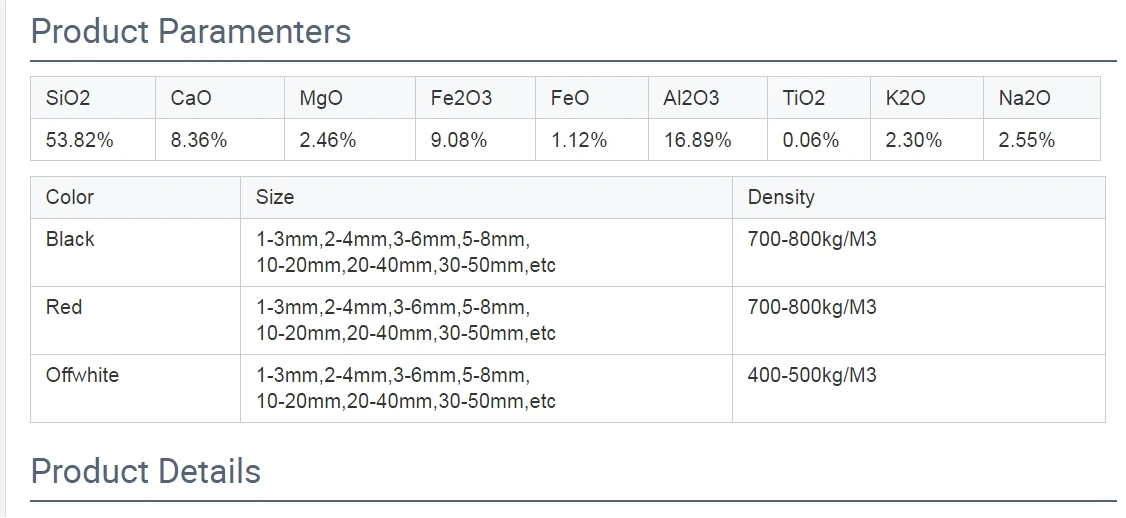Click the CaO column header

[x=220, y=98]
